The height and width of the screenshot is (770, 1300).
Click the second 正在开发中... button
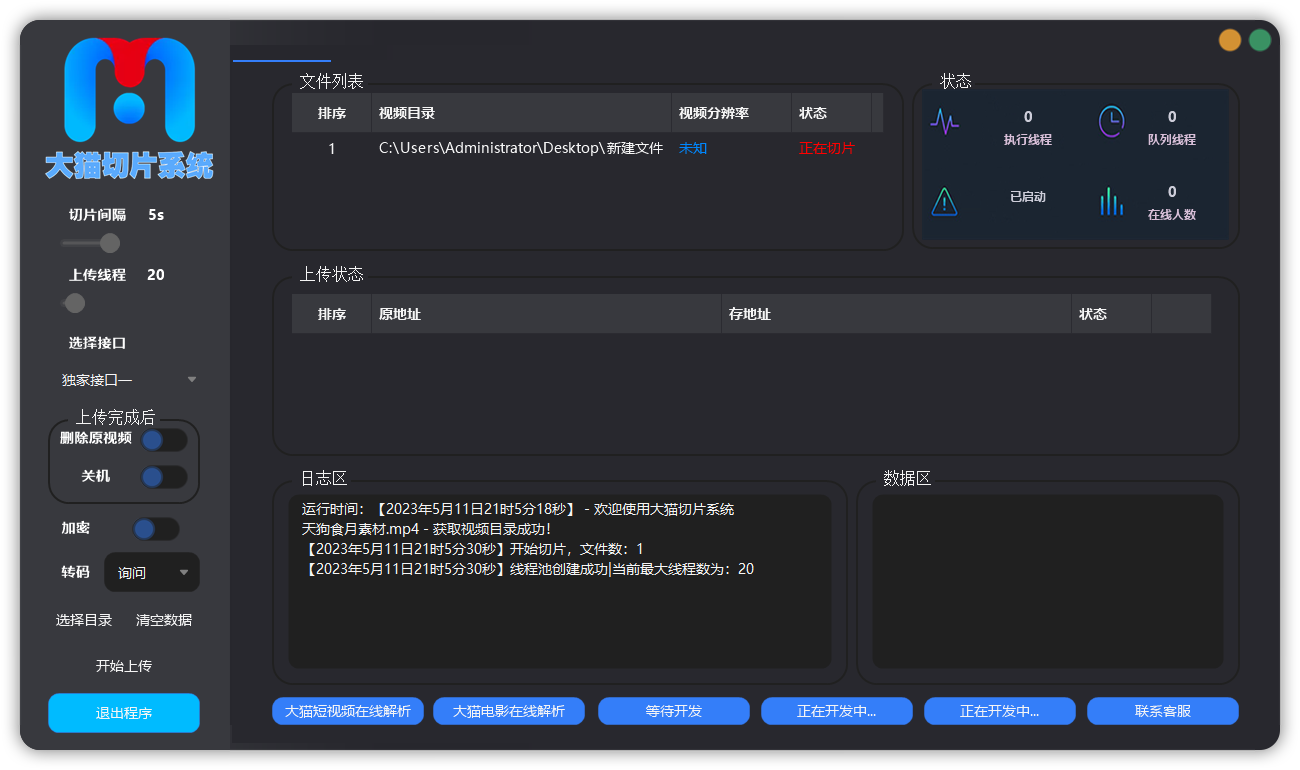point(1000,711)
